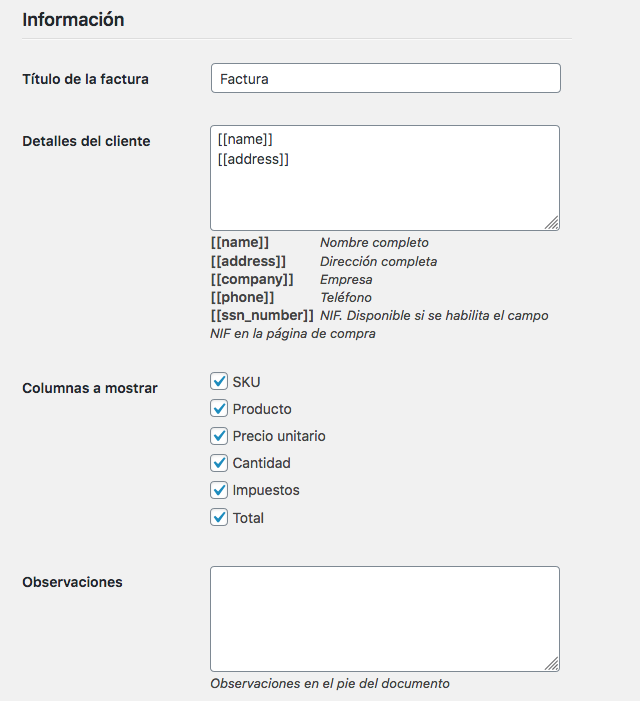The width and height of the screenshot is (640, 701).
Task: Click the Columnas a mostrar label
Action: (90, 388)
